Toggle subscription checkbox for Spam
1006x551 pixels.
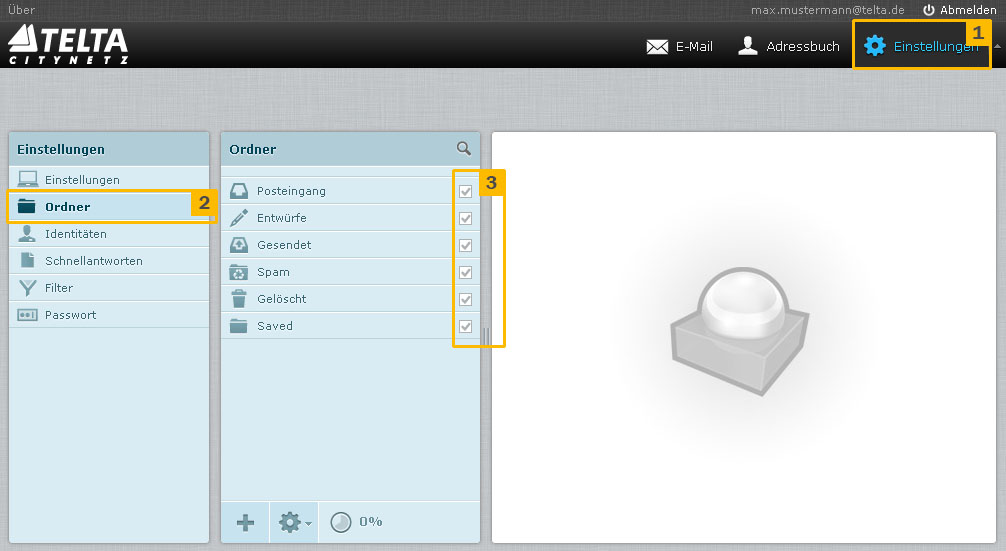[465, 272]
